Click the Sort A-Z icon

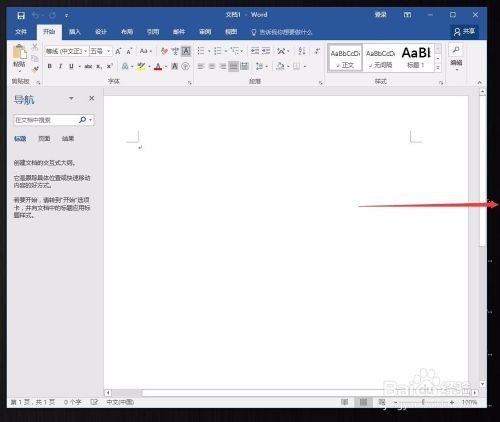coord(302,51)
